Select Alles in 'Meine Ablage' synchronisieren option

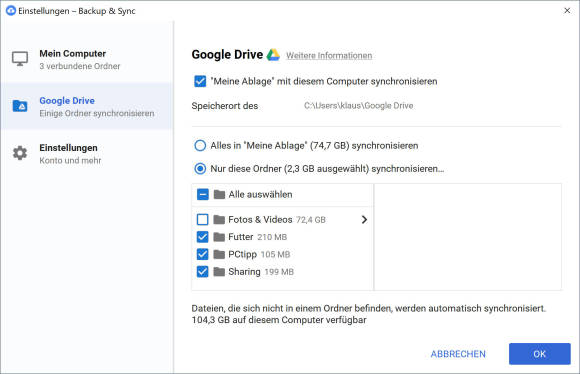(200, 145)
